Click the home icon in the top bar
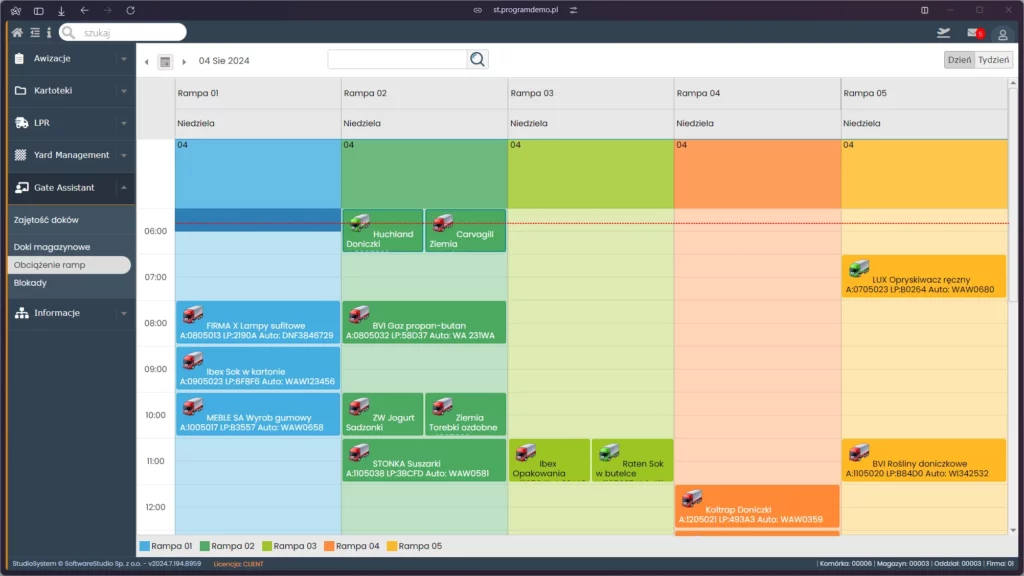Viewport: 1024px width, 576px height. [17, 33]
